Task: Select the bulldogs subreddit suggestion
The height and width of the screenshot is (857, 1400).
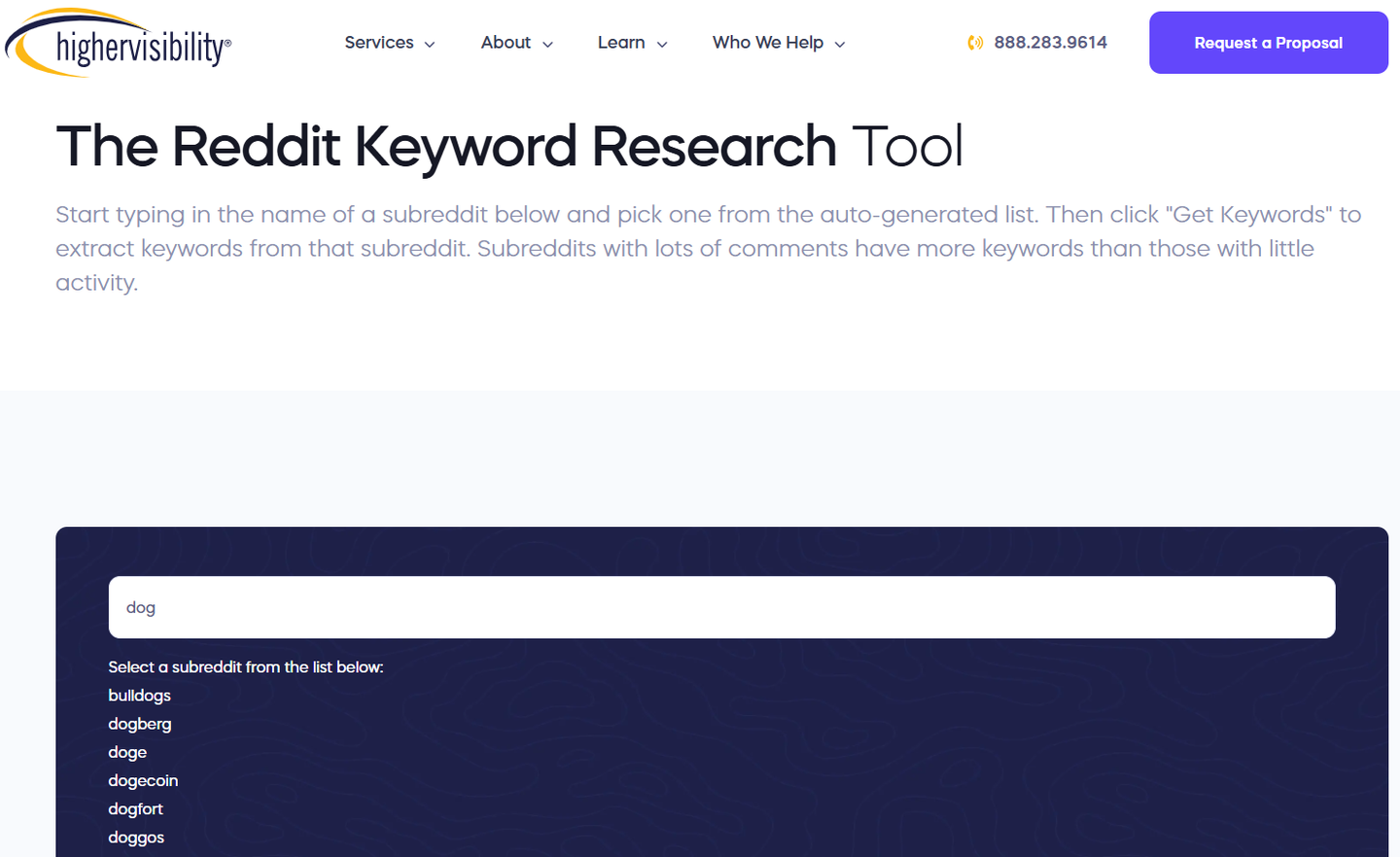Action: click(x=140, y=696)
